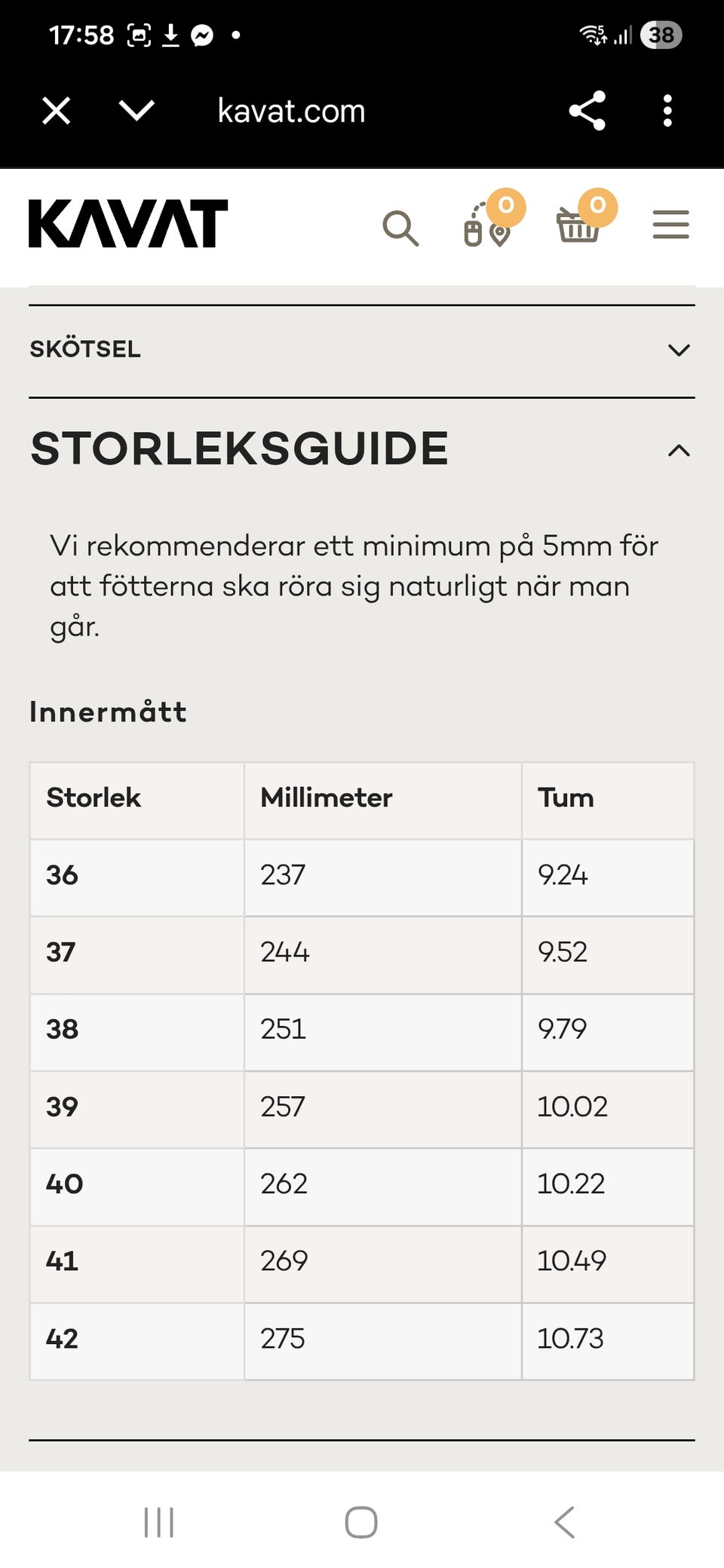The image size is (724, 1568).
Task: Open the Kavat search icon
Action: click(x=400, y=227)
